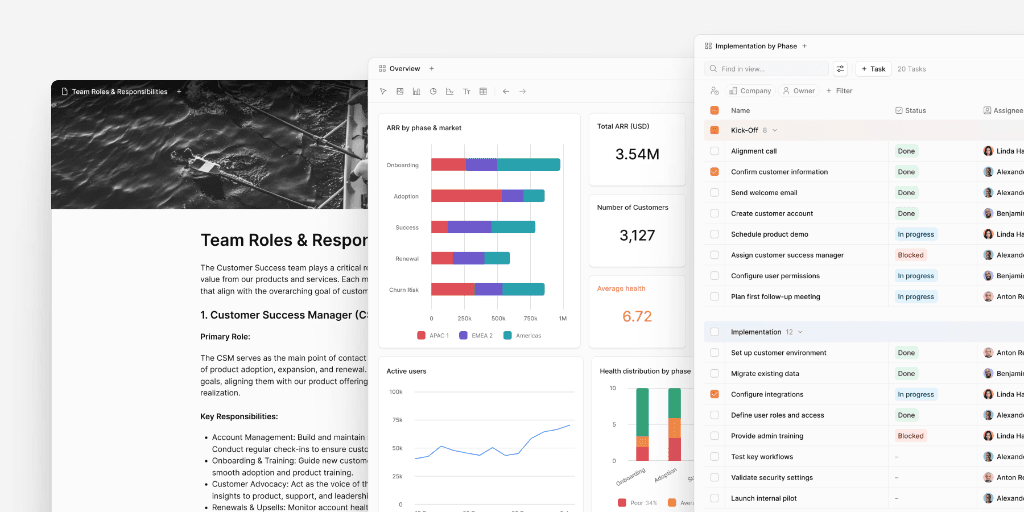Screen dimensions: 1024x512
Task: Click the Average health 6.72 card
Action: coord(637,312)
